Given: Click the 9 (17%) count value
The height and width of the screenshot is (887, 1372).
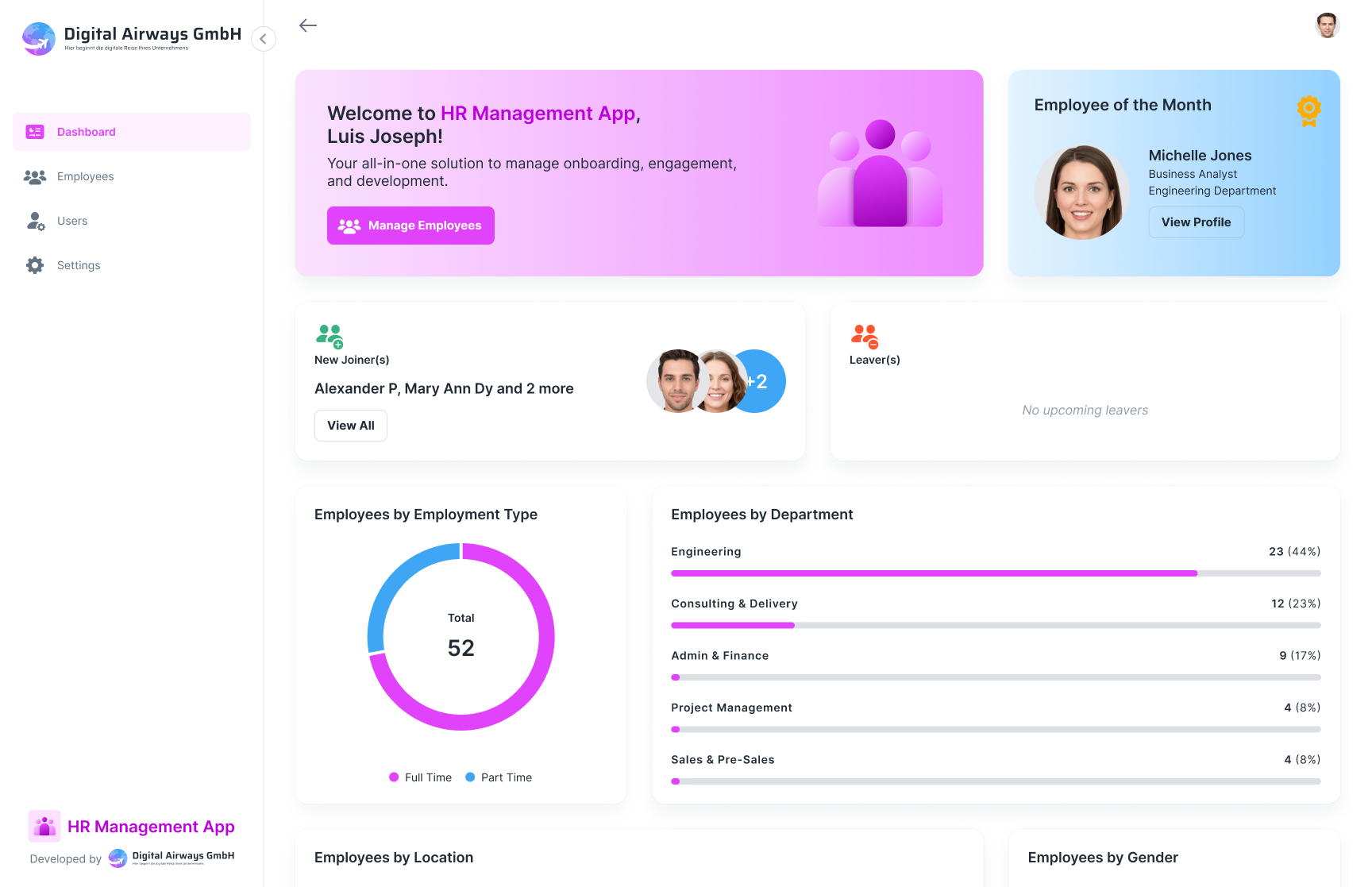Looking at the screenshot, I should [x=1300, y=656].
